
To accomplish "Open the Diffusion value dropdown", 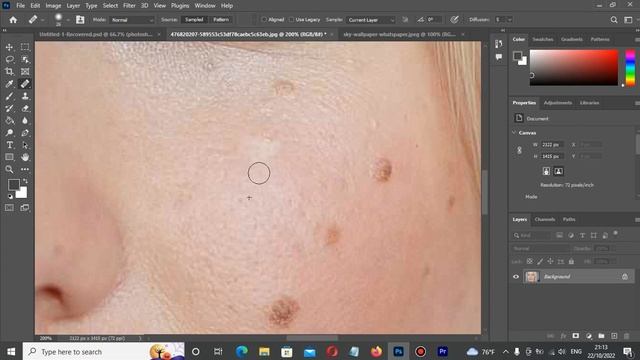I will pos(509,20).
